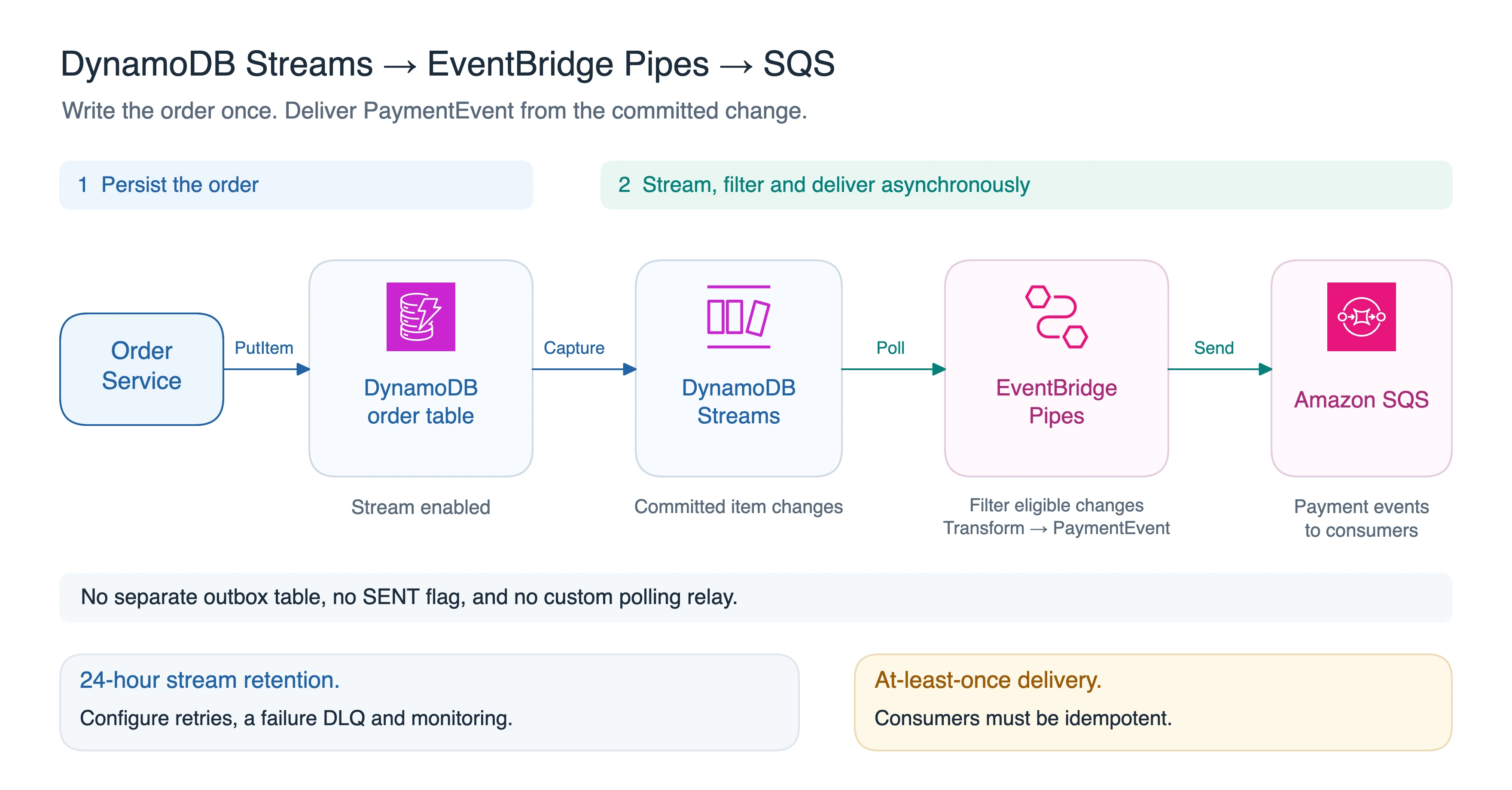Click the 'No separate outbox table' note
Viewport: 1512px width, 790px height.
[756, 597]
